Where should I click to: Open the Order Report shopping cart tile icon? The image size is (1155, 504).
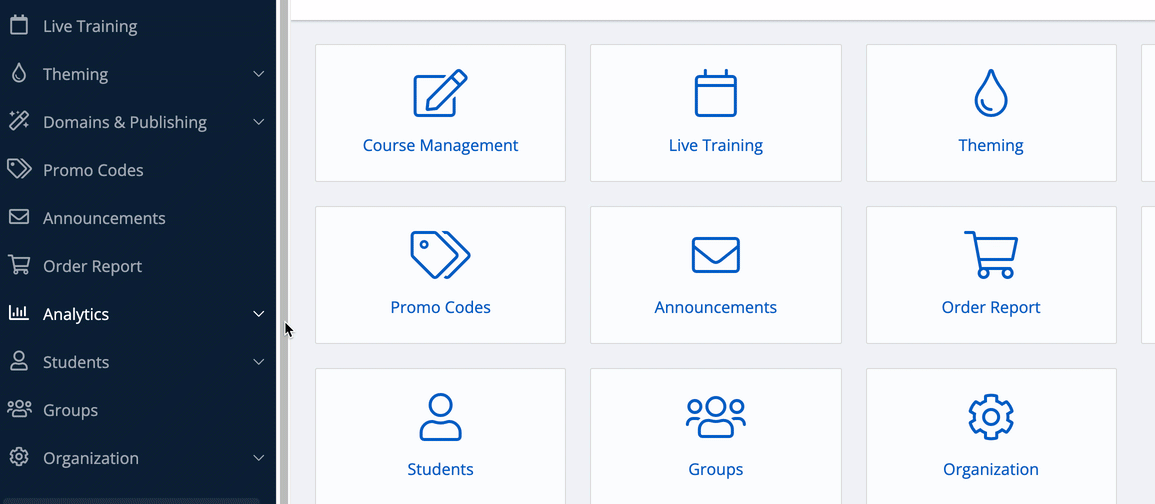click(x=991, y=255)
